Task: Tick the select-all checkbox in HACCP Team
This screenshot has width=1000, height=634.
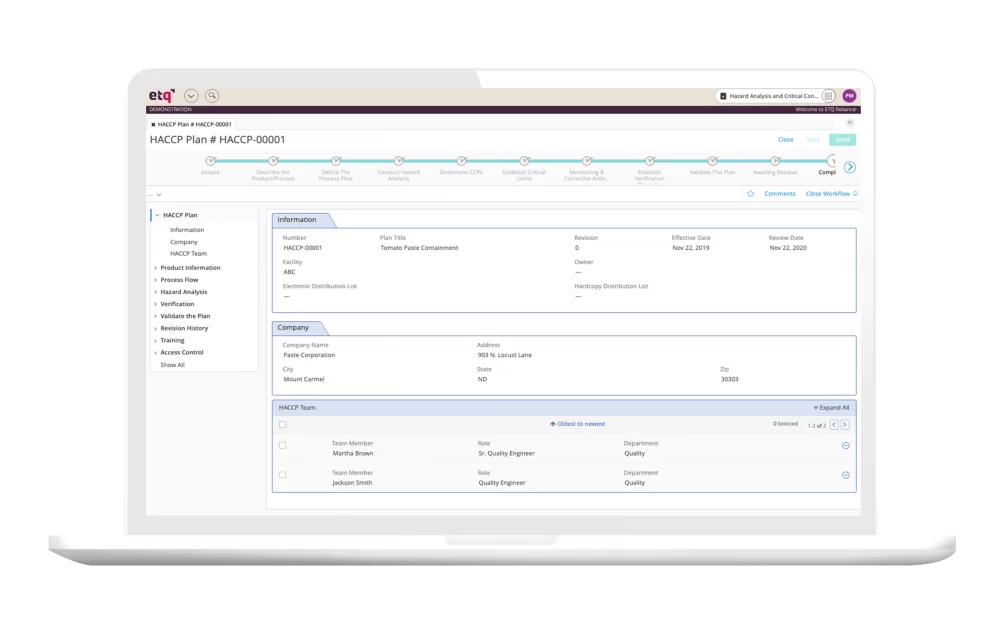Action: pyautogui.click(x=283, y=425)
